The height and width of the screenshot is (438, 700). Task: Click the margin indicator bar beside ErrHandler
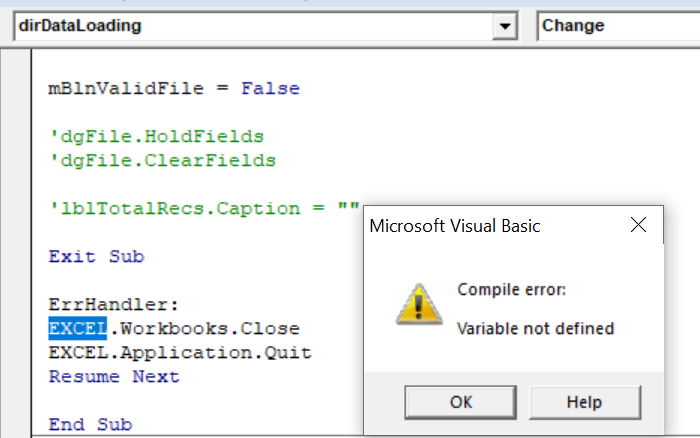(16, 305)
